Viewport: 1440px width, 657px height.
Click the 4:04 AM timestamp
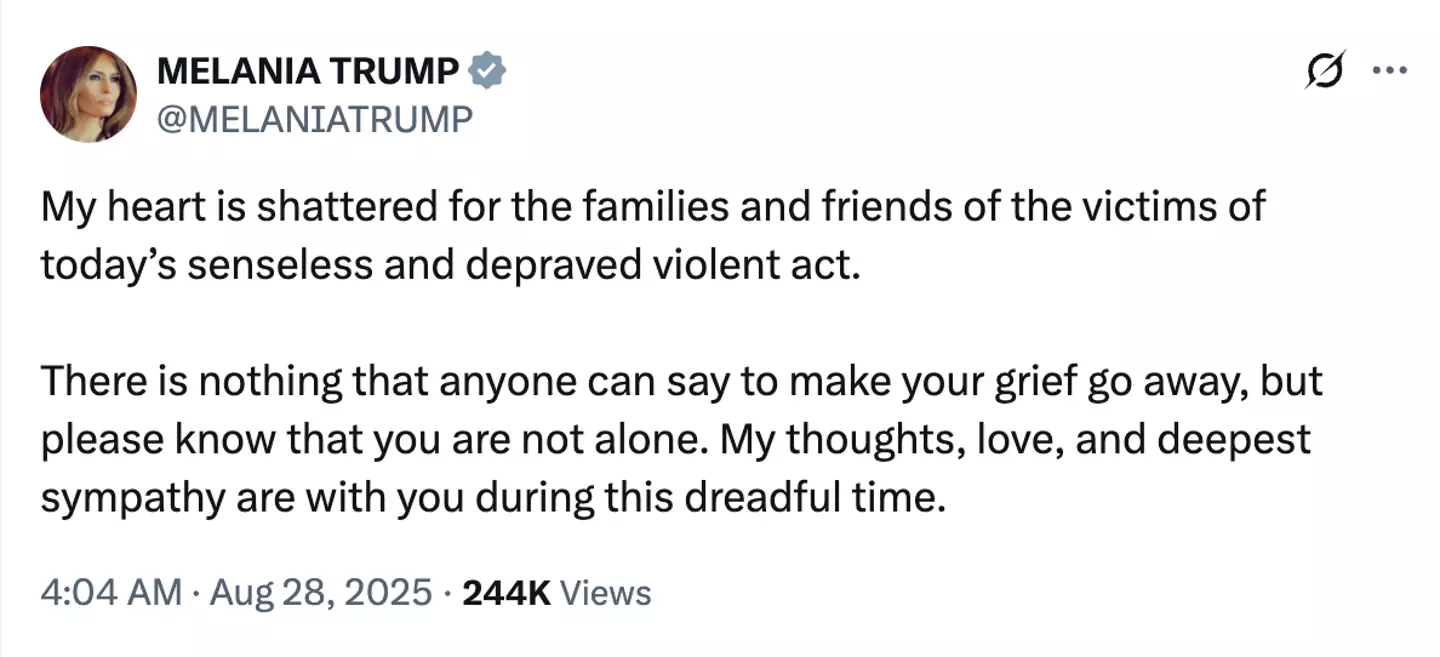(111, 593)
